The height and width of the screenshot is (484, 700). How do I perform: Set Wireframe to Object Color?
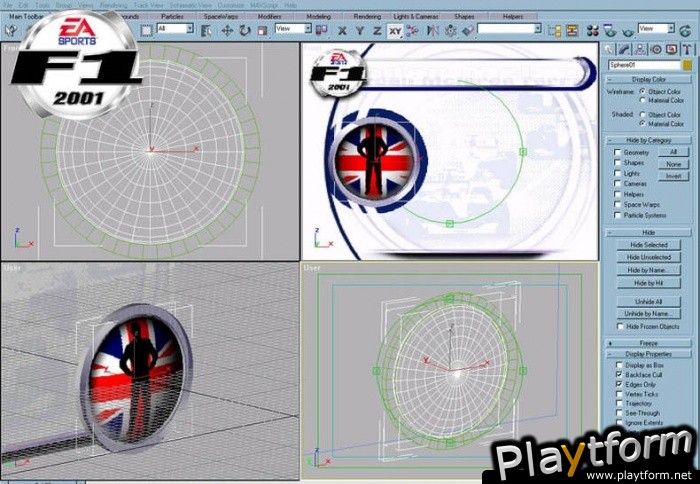click(x=642, y=91)
